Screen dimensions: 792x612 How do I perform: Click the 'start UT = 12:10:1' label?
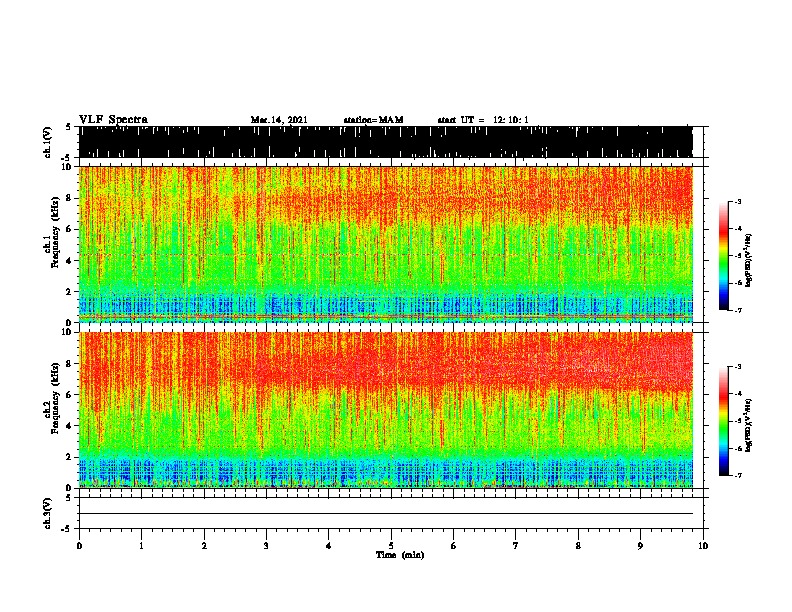483,120
